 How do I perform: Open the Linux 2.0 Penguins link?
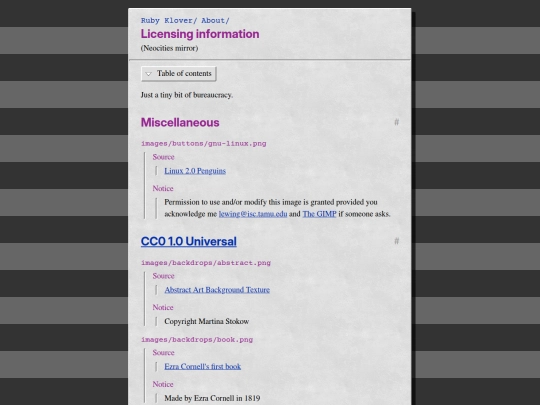(195, 171)
